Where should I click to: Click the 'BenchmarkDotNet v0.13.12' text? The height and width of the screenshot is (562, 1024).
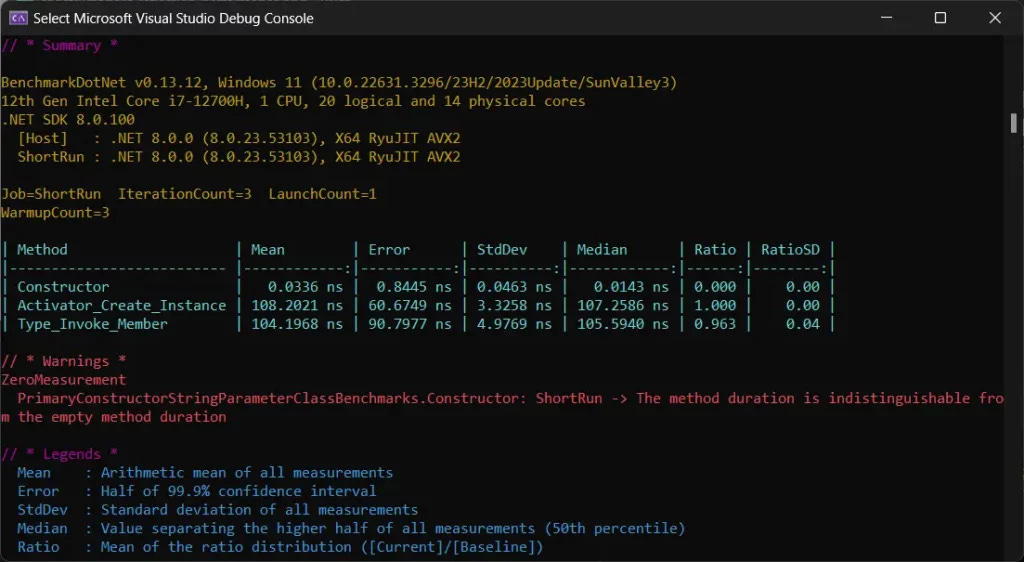click(105, 82)
